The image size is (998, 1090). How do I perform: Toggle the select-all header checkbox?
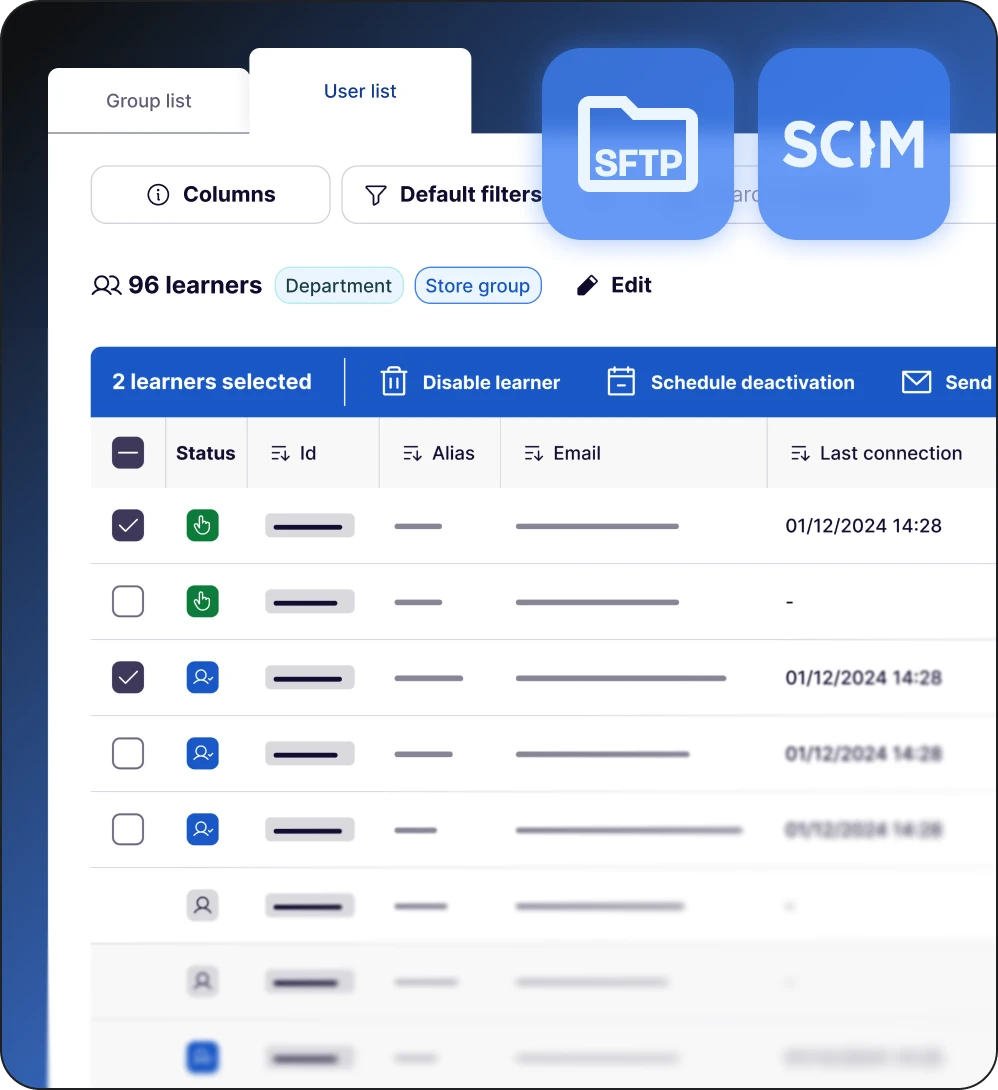(x=128, y=453)
